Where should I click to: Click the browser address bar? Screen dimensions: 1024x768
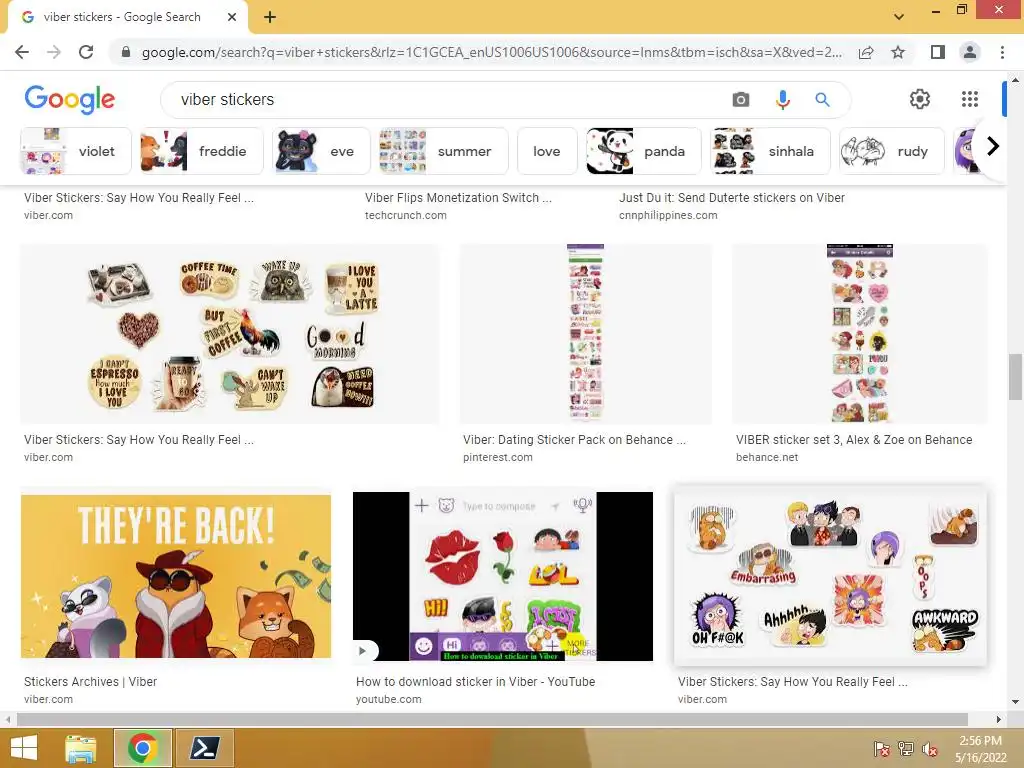click(x=491, y=52)
